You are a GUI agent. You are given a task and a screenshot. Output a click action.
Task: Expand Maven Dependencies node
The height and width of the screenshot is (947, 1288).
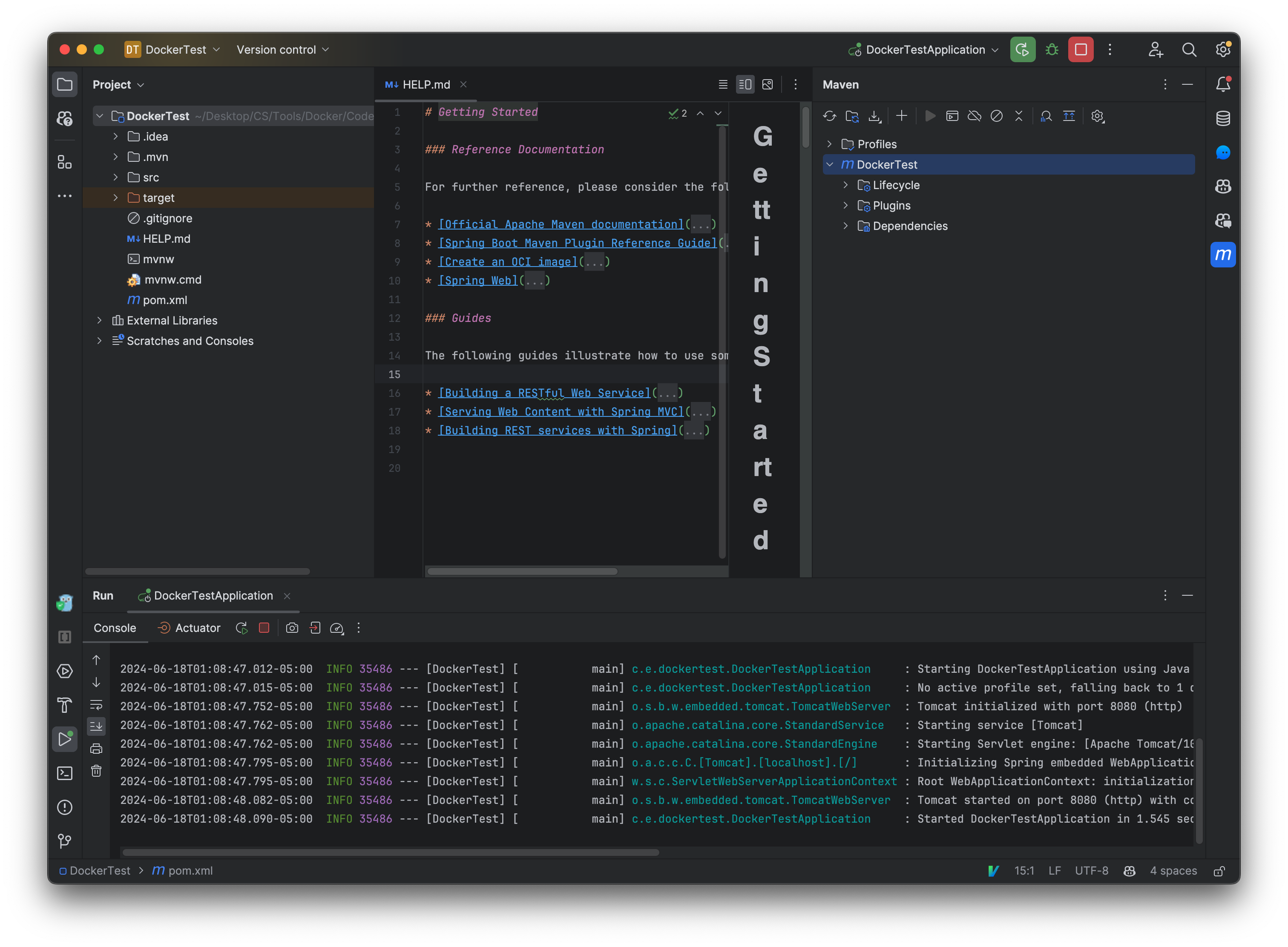845,227
